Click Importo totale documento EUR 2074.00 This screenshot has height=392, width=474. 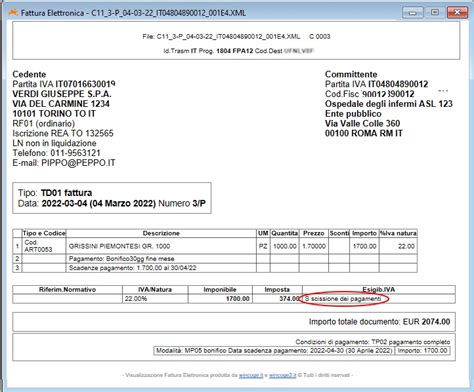tap(379, 322)
